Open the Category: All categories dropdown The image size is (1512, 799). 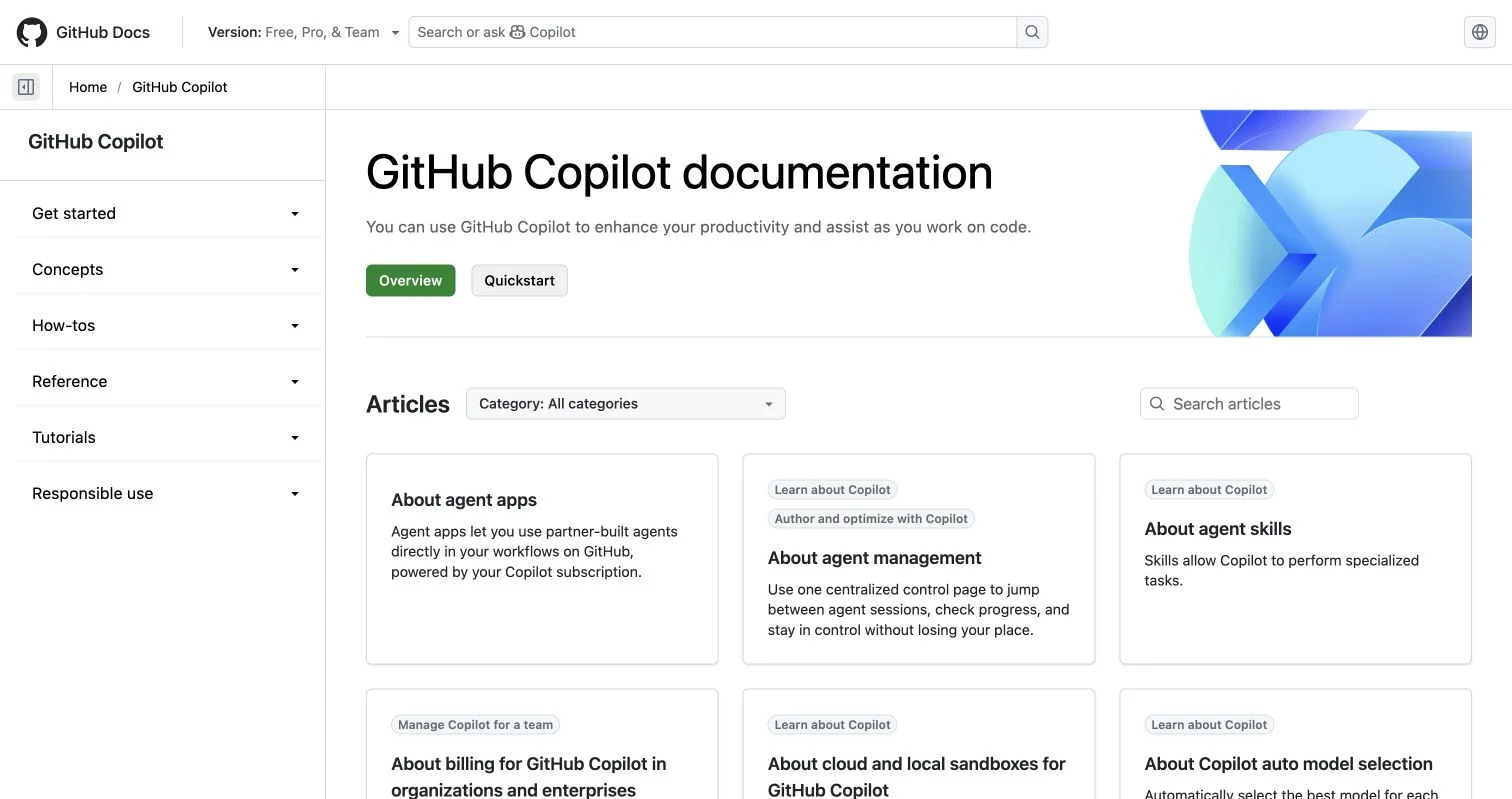pos(626,404)
